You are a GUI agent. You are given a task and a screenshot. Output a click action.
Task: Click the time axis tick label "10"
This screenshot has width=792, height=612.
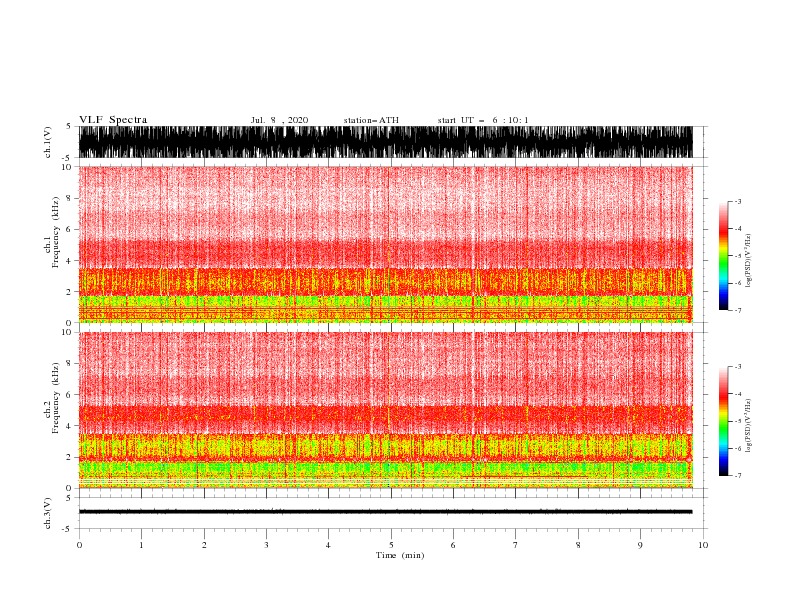(x=703, y=545)
